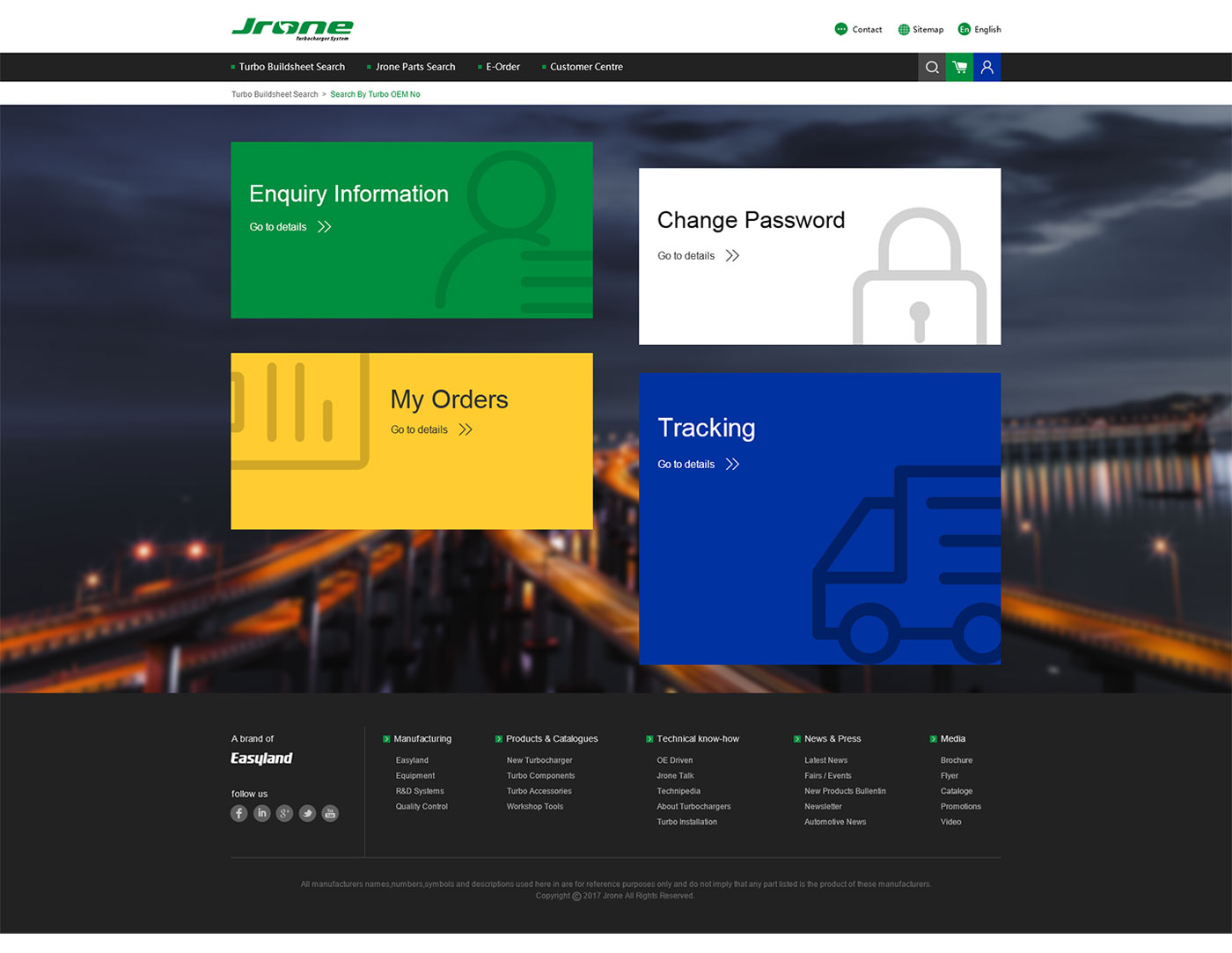This screenshot has width=1232, height=953.
Task: Click the YouTube footer icon
Action: click(330, 813)
